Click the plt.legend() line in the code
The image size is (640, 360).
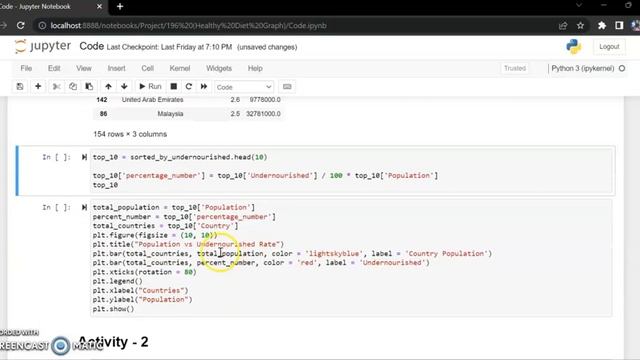[x=118, y=281]
